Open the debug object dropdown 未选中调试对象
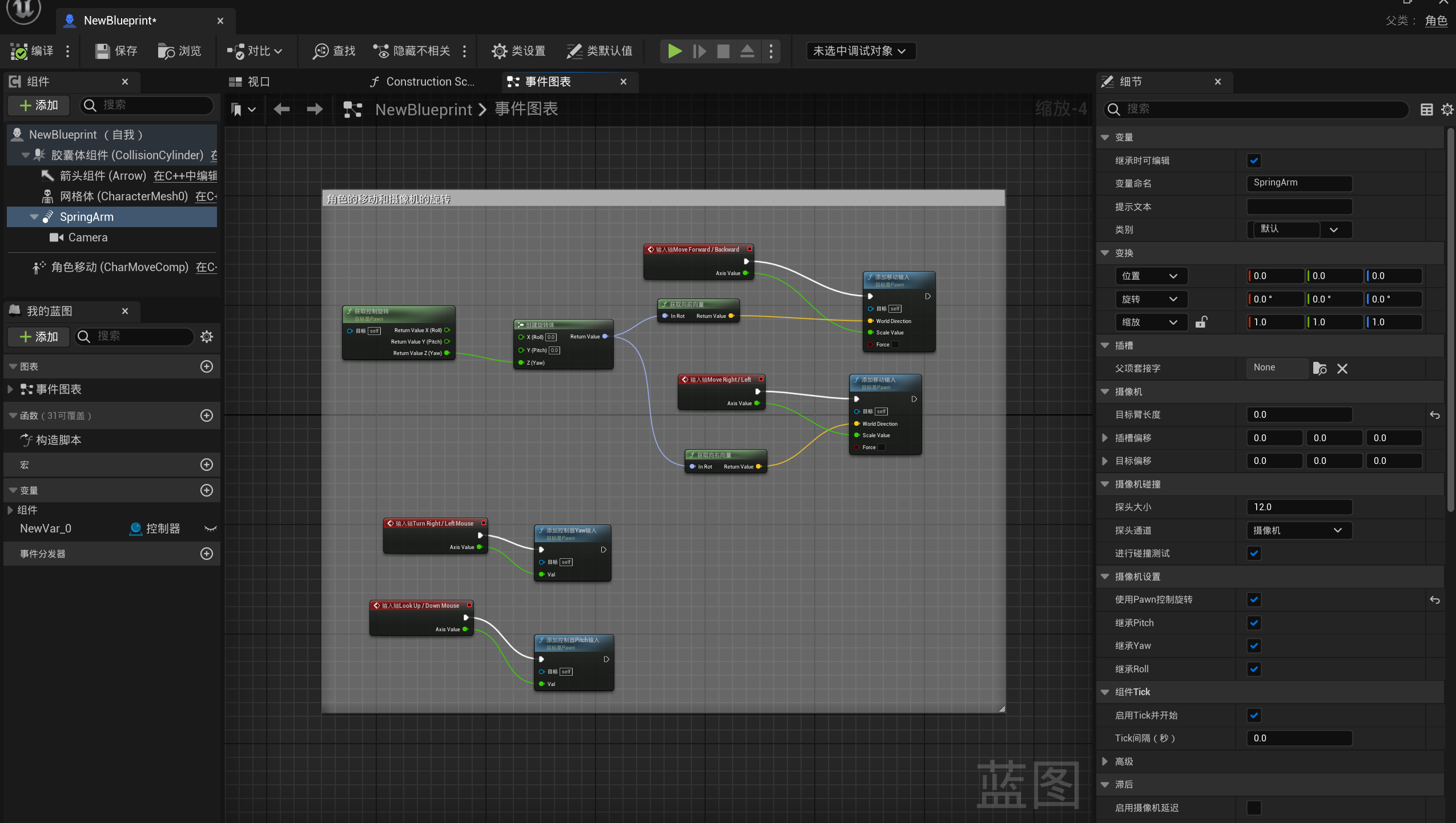1456x823 pixels. pyautogui.click(x=860, y=51)
